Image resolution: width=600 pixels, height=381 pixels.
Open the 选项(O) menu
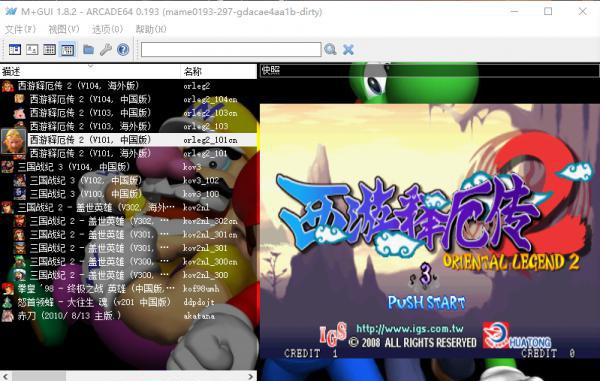click(x=107, y=29)
